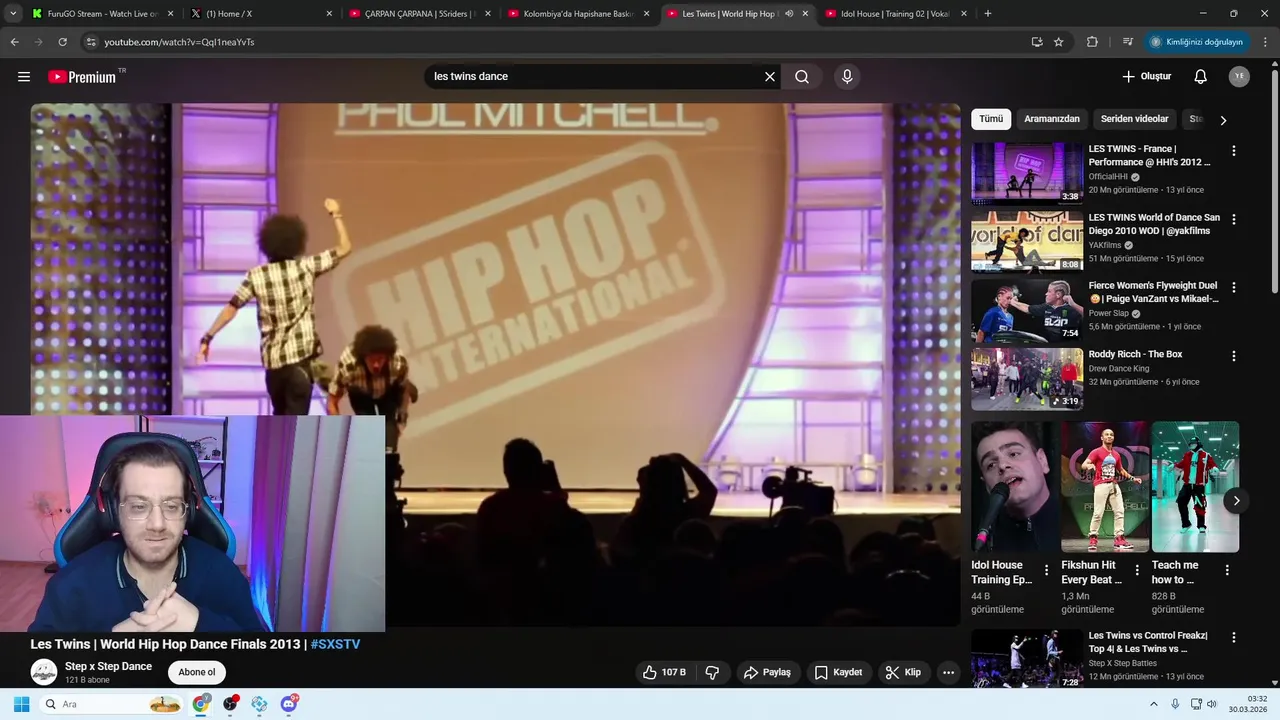The width and height of the screenshot is (1280, 720).
Task: Select the Tümü filter chip
Action: (x=991, y=119)
